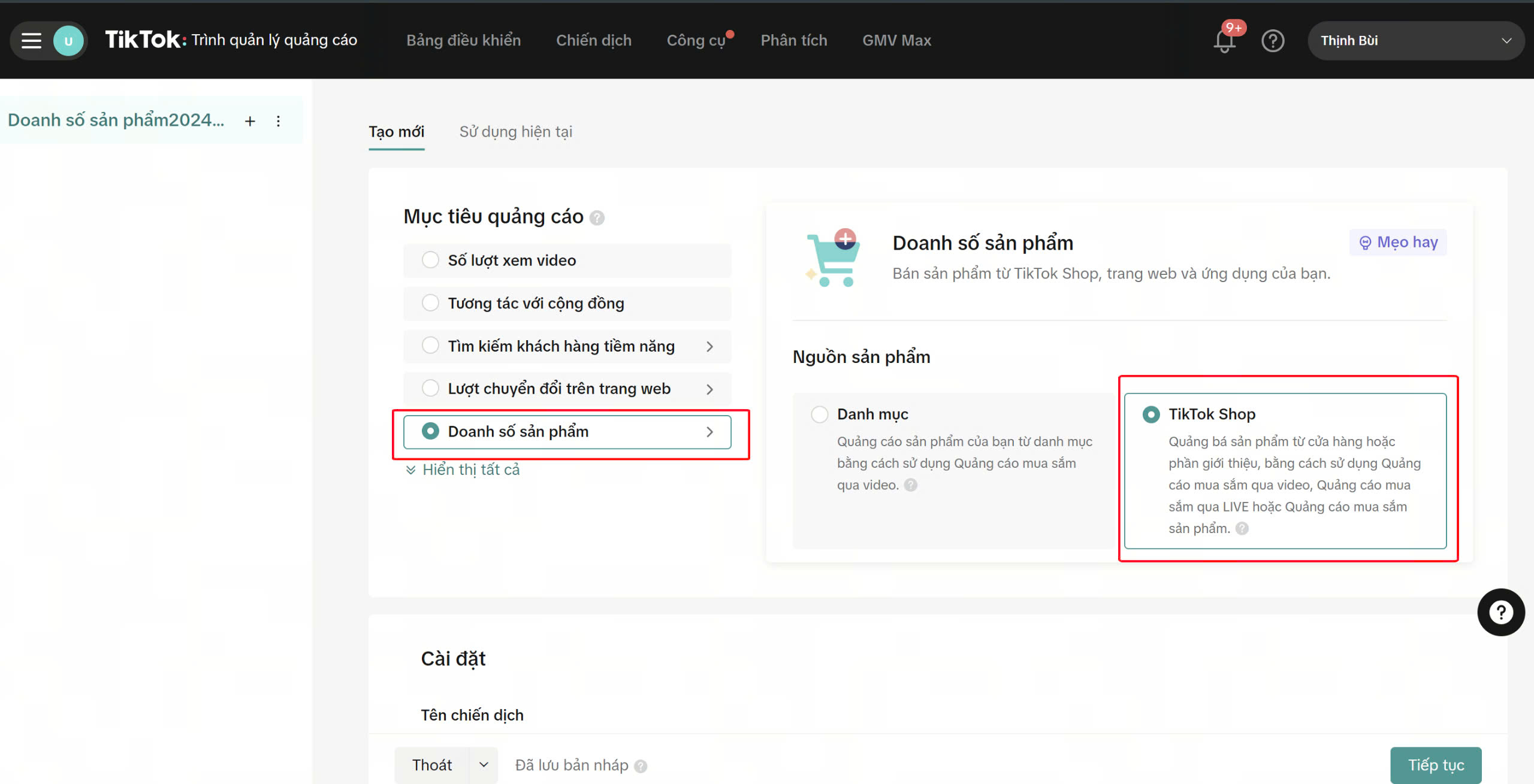Choose Danh mục product source
1534x784 pixels.
click(953, 470)
